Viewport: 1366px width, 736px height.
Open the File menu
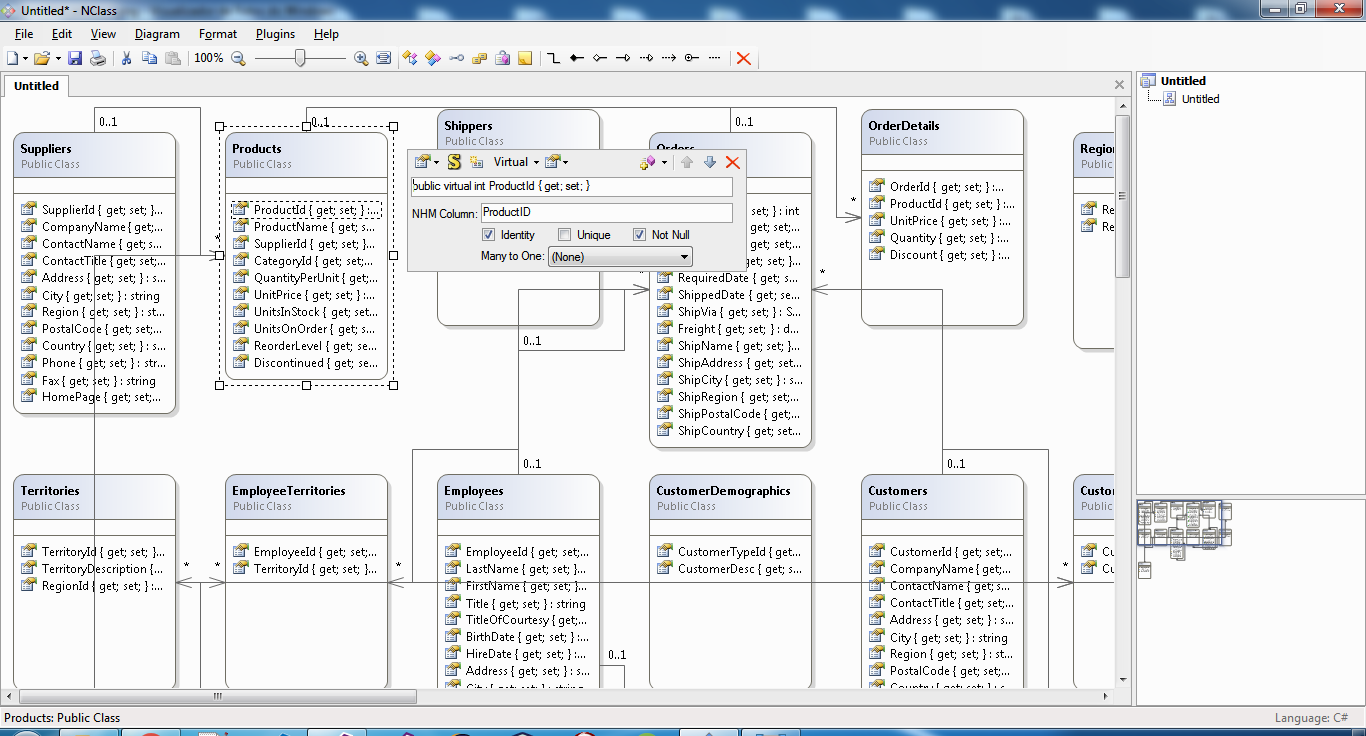(x=24, y=34)
